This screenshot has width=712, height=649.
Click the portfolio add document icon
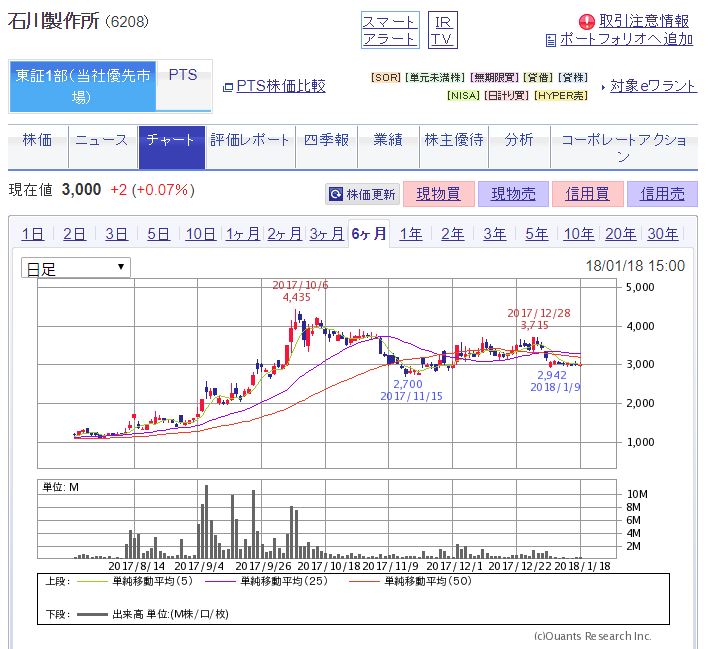[550, 40]
